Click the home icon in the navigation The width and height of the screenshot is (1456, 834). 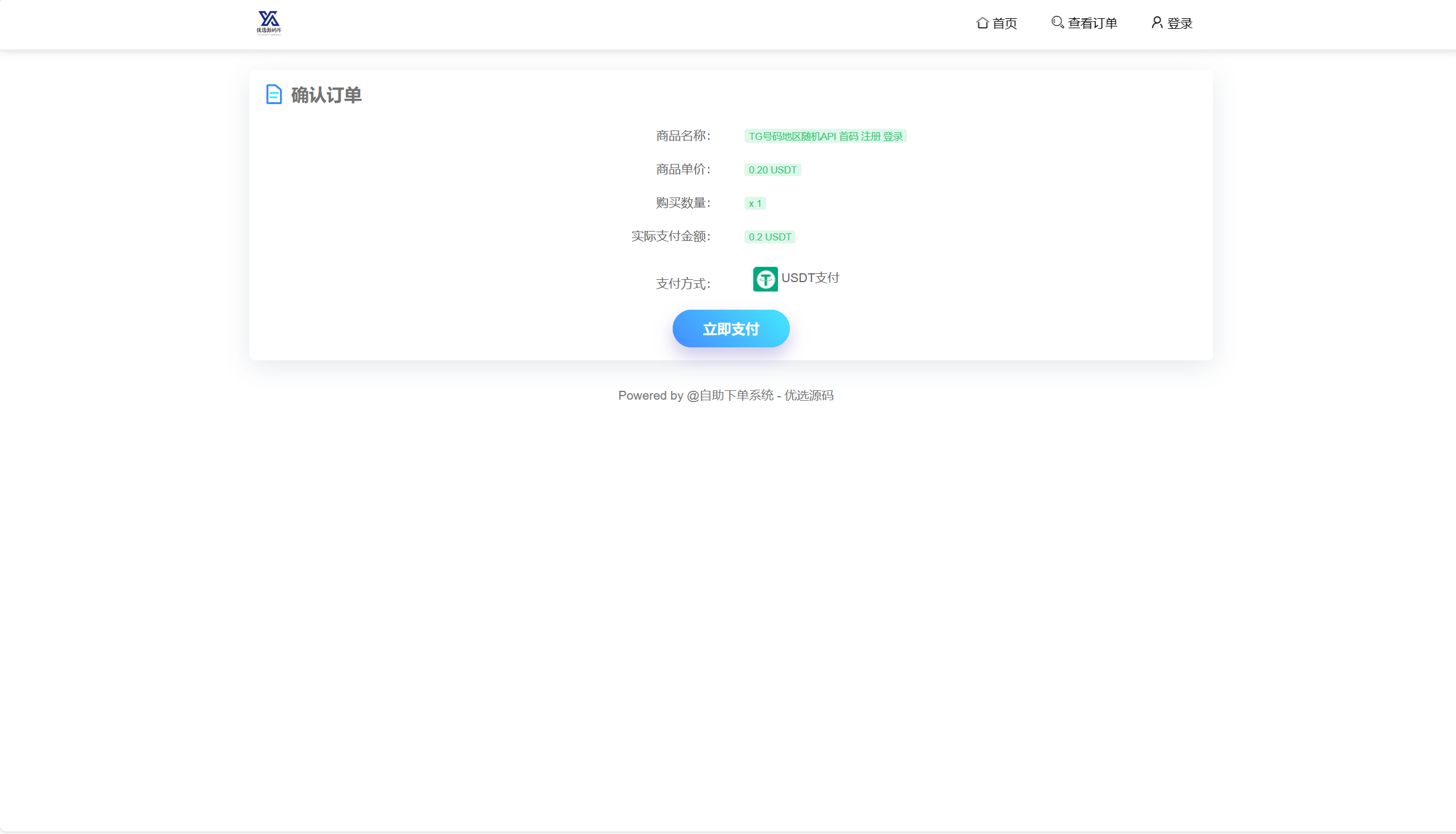[982, 23]
